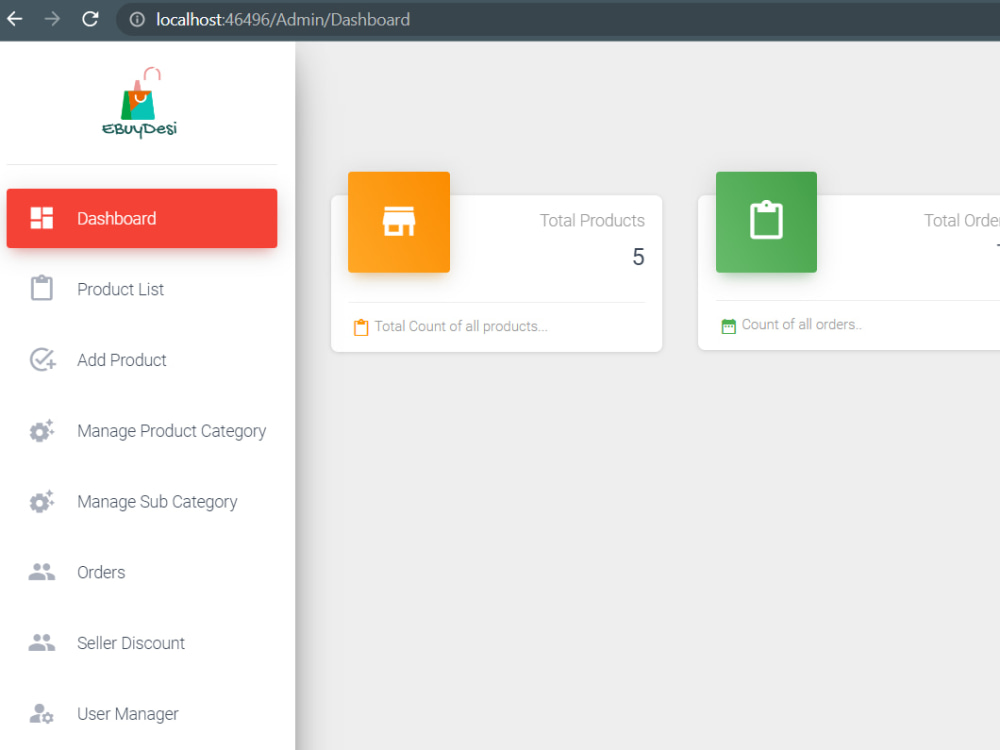This screenshot has height=750, width=1000.
Task: Click the checkmark-plus icon for Add Product
Action: [42, 359]
